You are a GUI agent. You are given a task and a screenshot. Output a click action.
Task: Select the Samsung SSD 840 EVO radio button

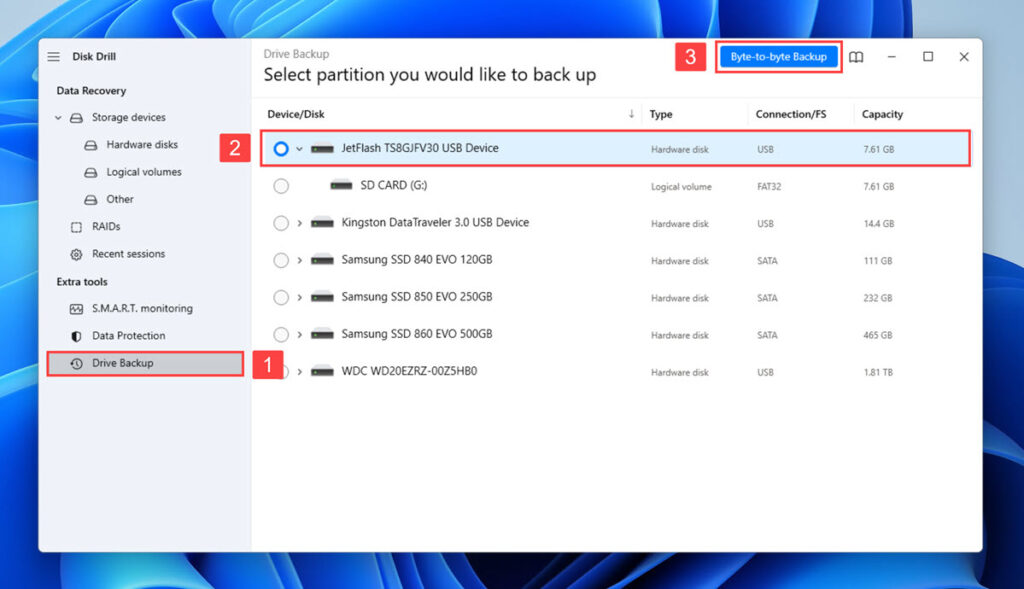coord(280,260)
